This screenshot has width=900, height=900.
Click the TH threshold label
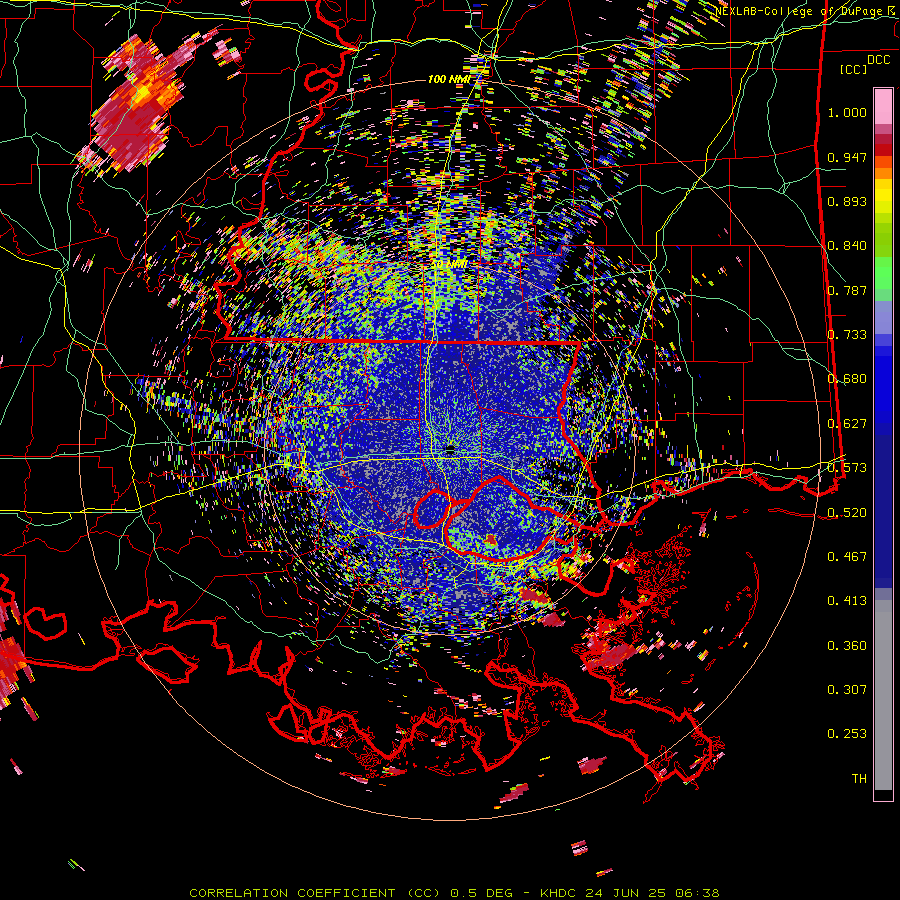point(859,779)
